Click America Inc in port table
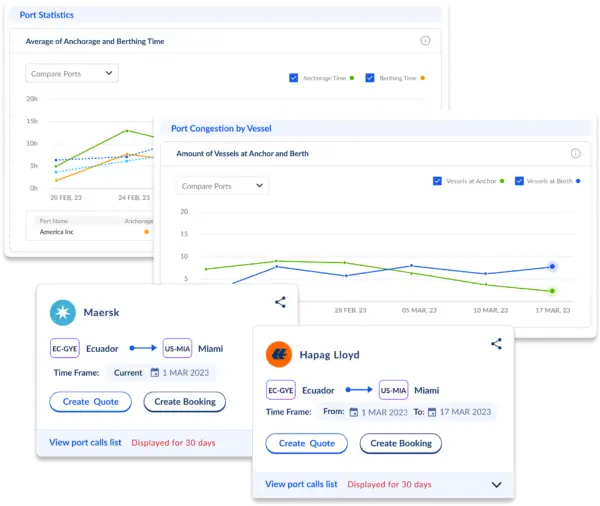 tap(57, 232)
